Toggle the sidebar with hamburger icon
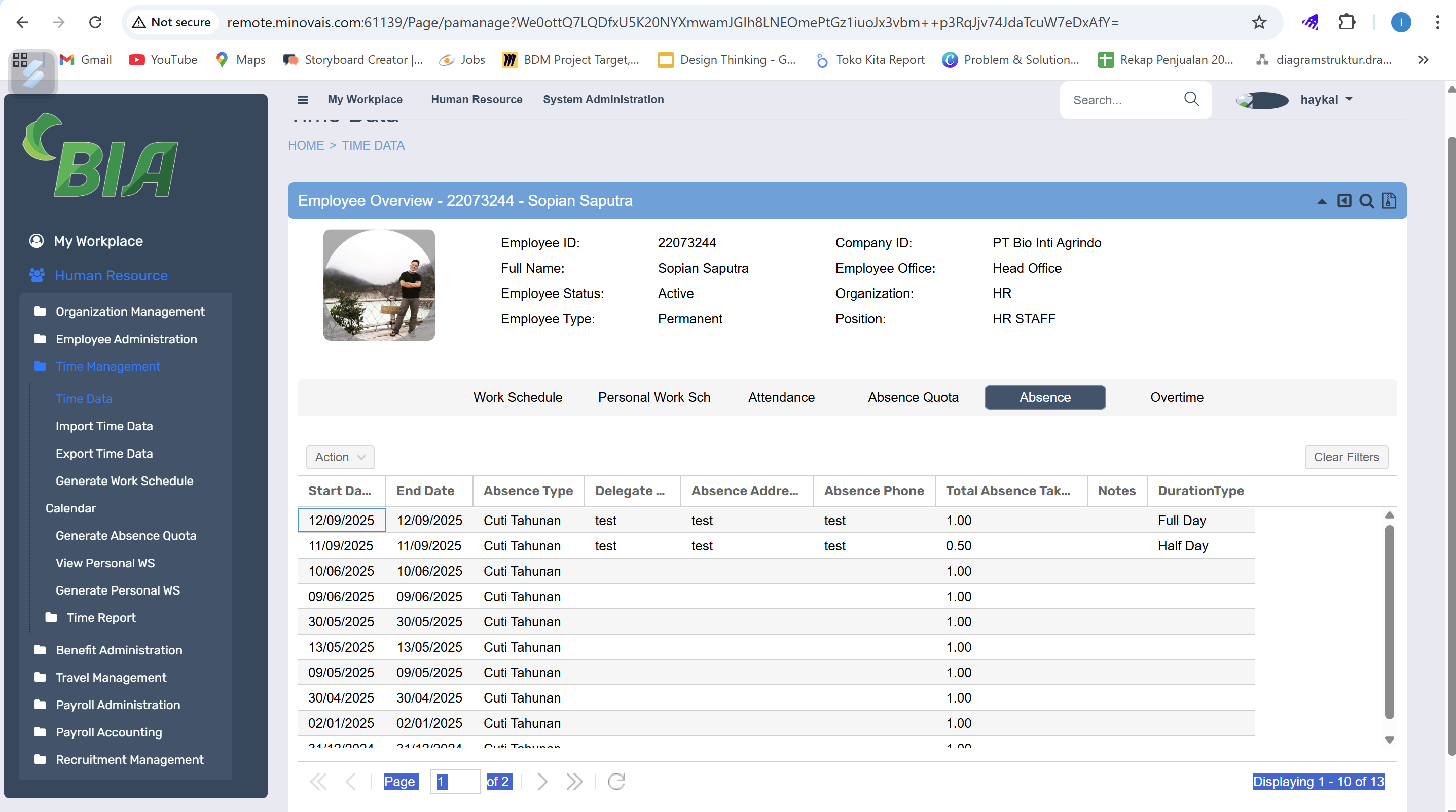This screenshot has width=1456, height=812. click(x=303, y=100)
